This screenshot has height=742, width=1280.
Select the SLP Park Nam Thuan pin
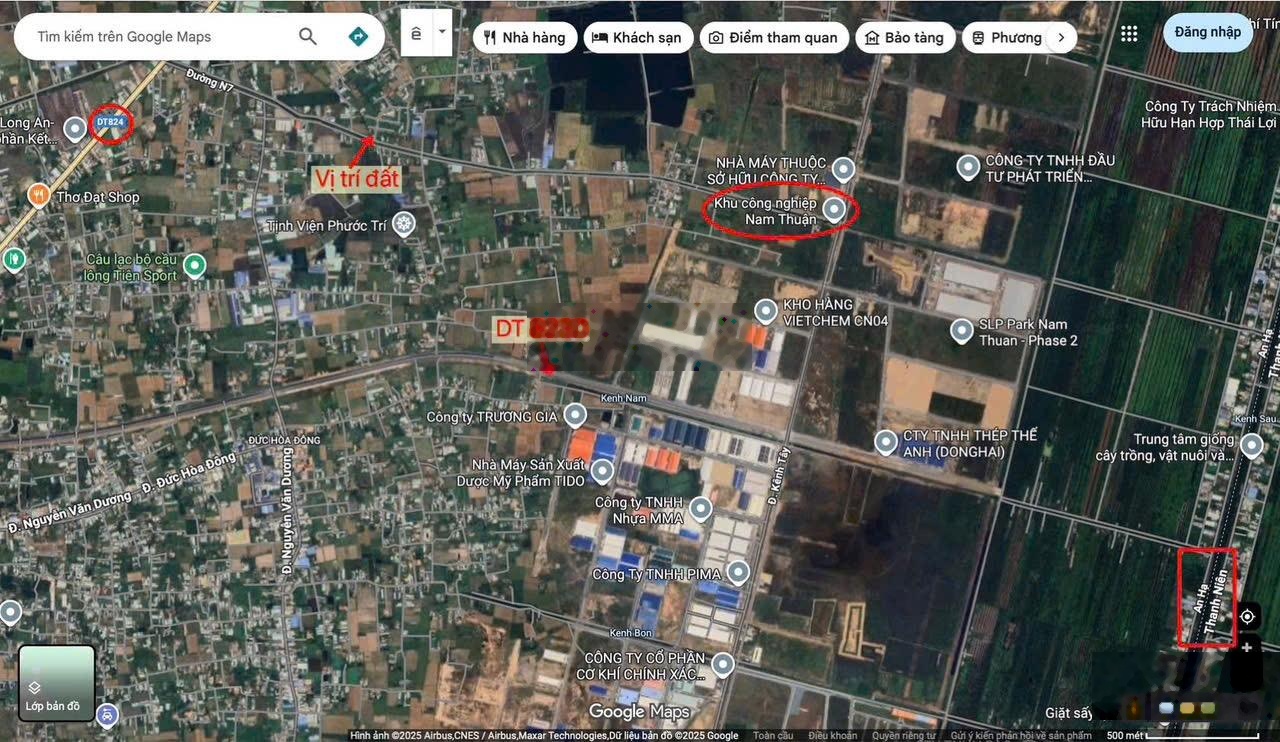click(961, 330)
